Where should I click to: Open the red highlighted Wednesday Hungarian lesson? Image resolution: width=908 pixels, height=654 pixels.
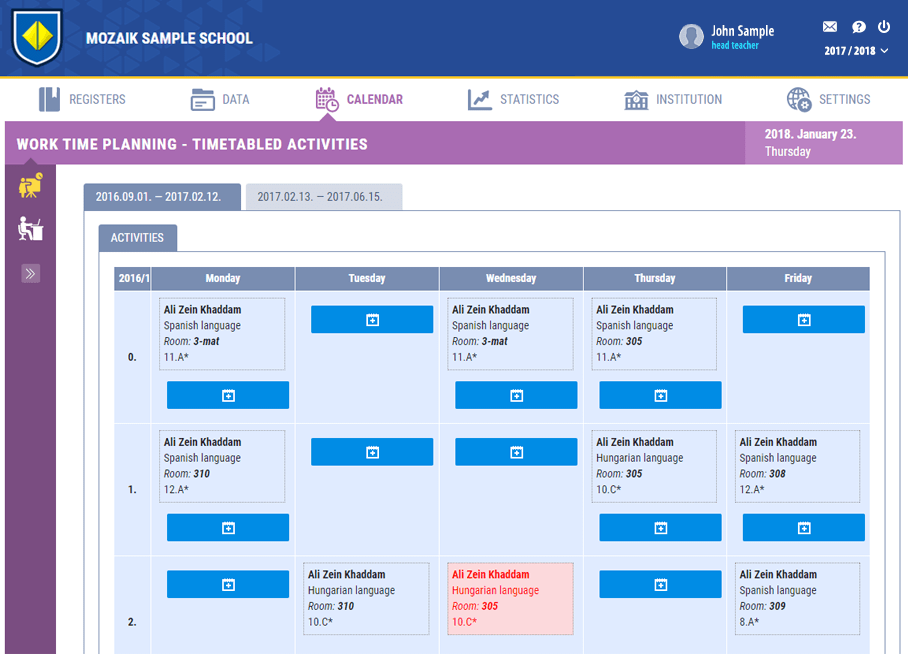click(x=510, y=599)
